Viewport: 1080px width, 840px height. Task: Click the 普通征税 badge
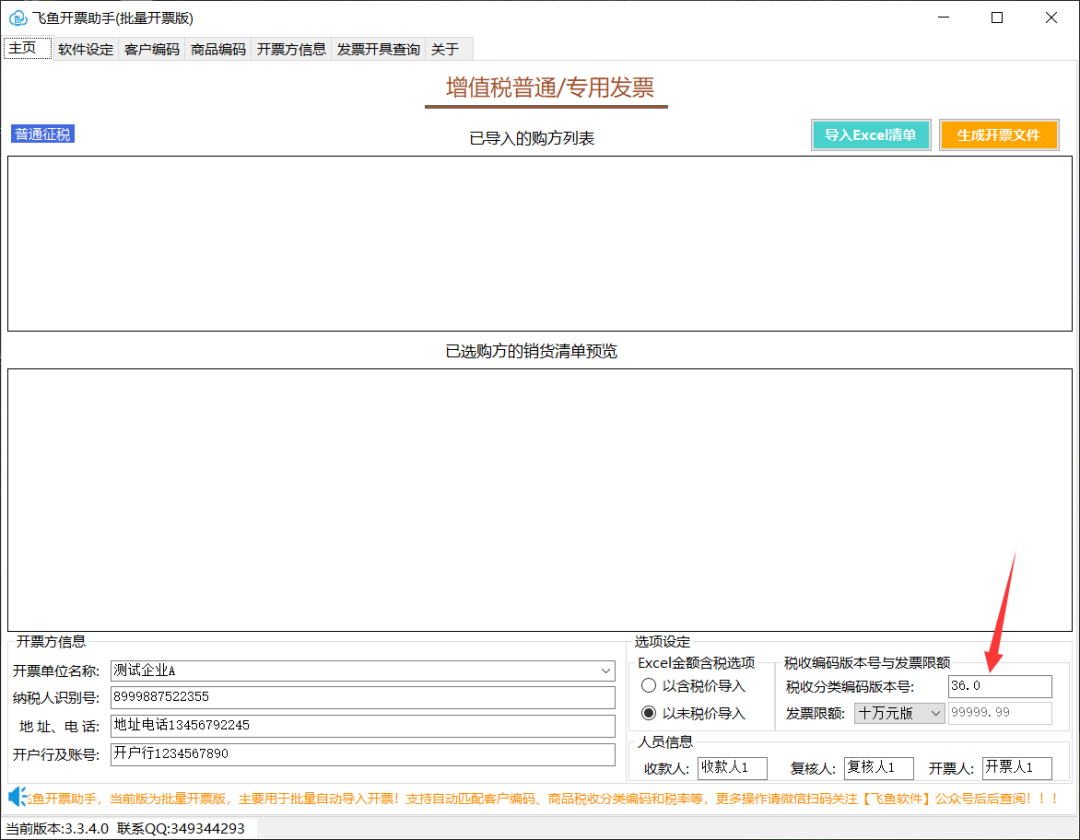(42, 133)
